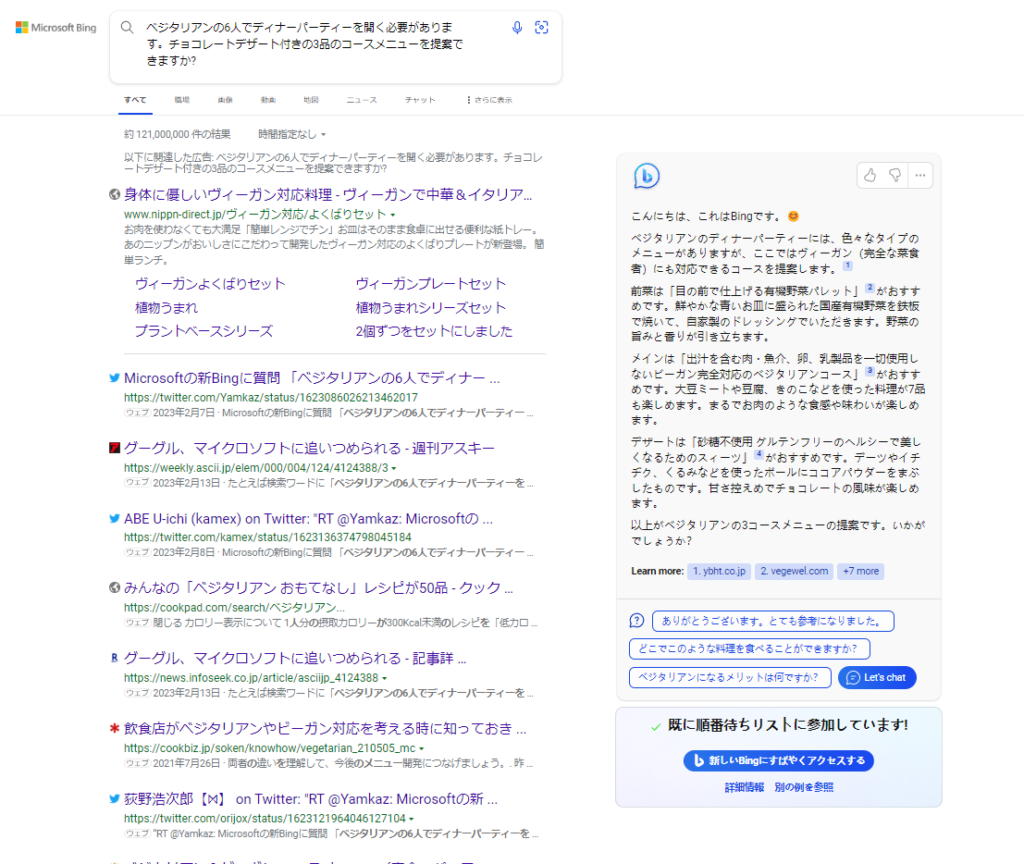Open the 2個ずつをセットにしました sitelink
This screenshot has width=1024, height=864.
434,331
